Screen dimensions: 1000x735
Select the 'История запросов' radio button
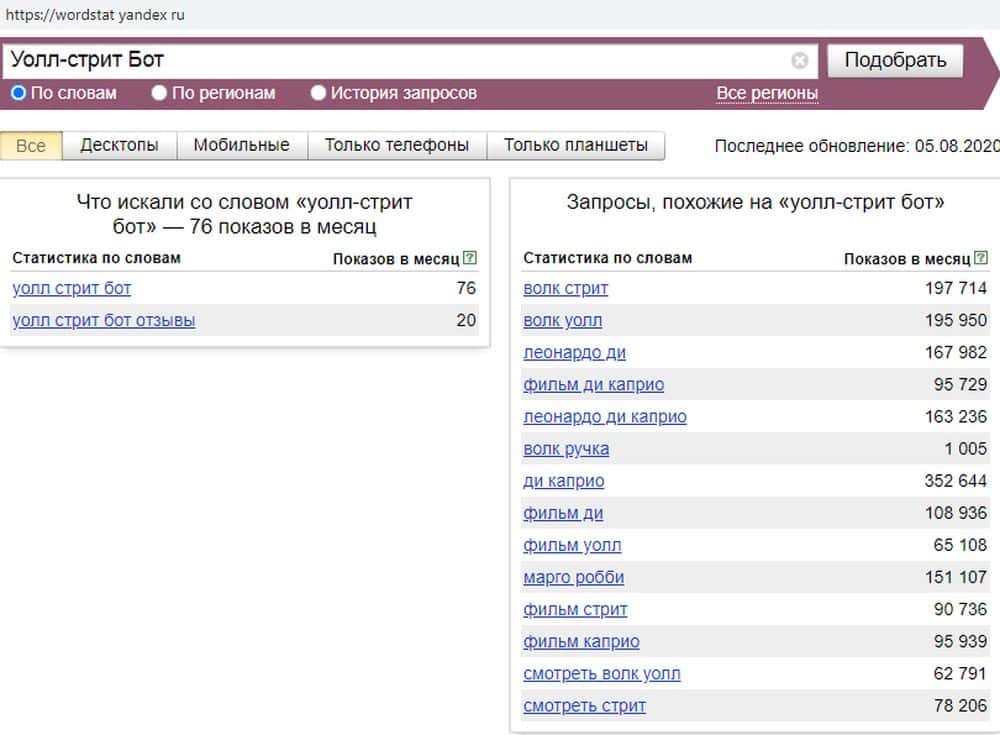coord(318,93)
